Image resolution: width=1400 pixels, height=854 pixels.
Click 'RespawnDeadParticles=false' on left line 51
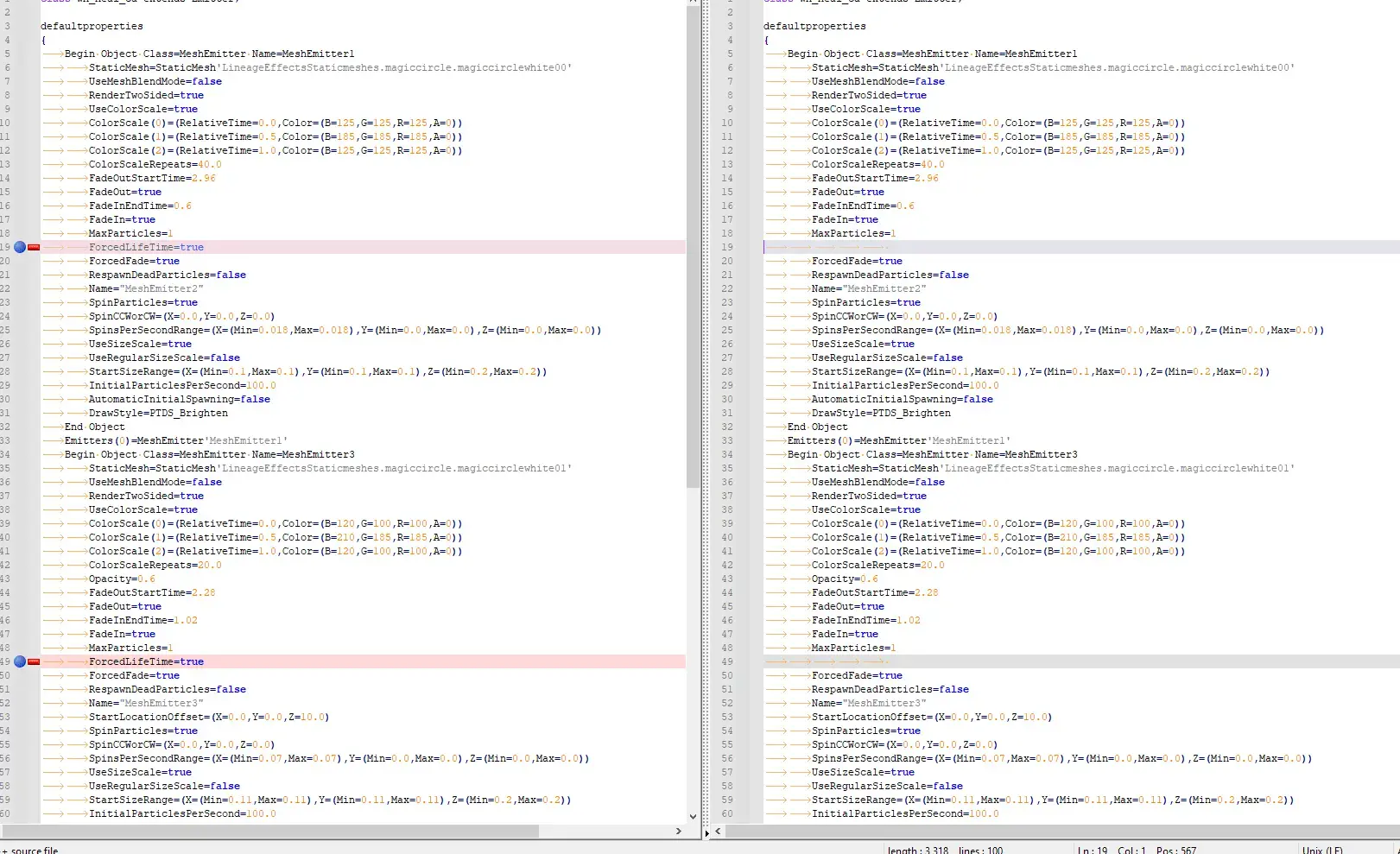[167, 689]
